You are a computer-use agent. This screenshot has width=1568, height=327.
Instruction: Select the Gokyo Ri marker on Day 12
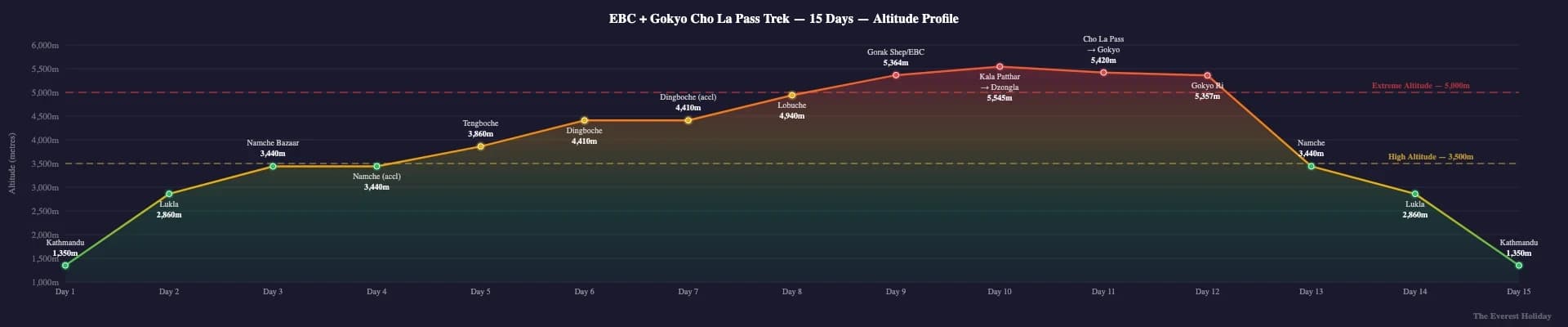tap(1207, 76)
